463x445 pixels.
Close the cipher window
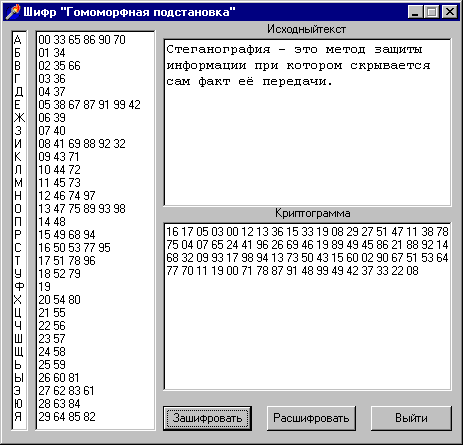click(x=450, y=12)
